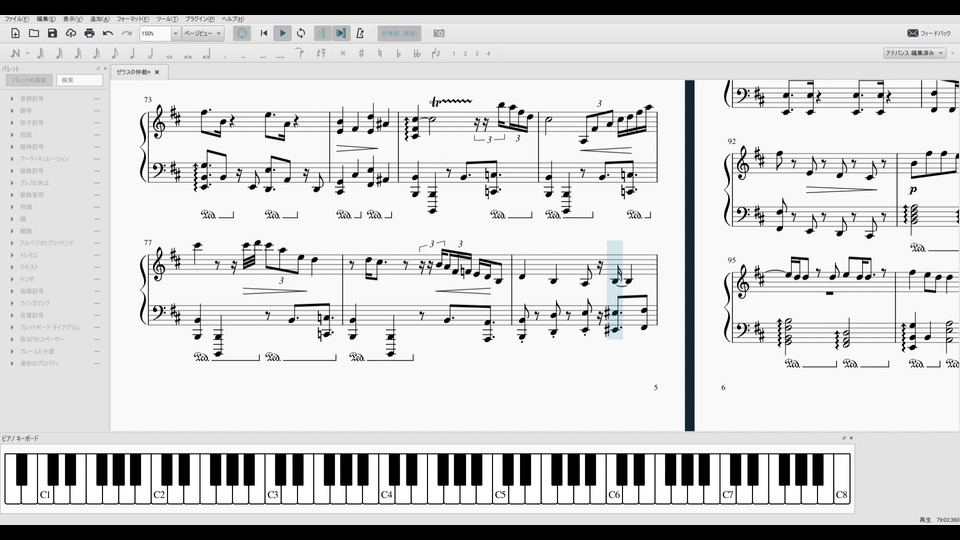Screen dimensions: 960x540
Task: Save the score with the floppy icon
Action: coord(53,33)
